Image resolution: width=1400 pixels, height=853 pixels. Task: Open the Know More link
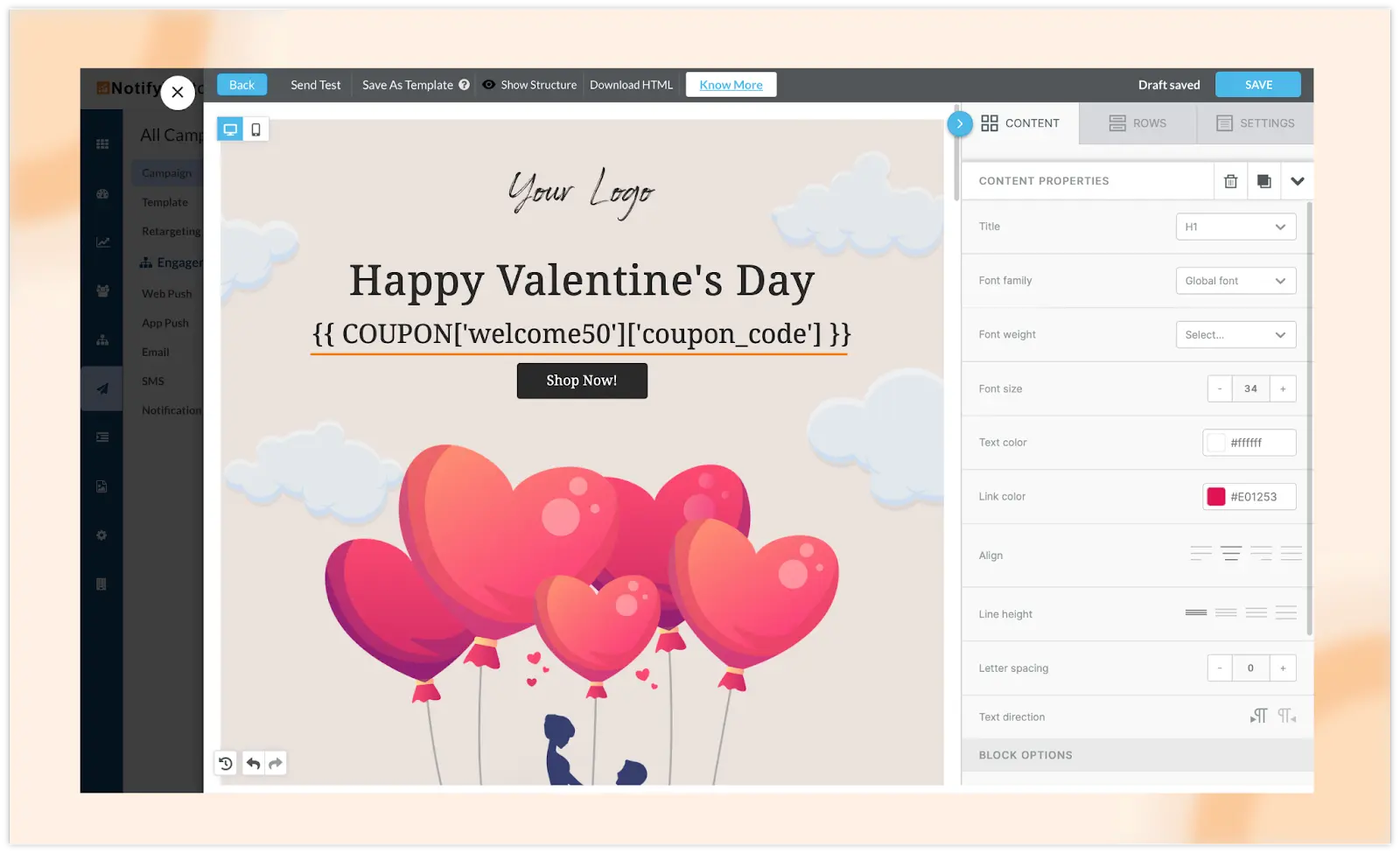[x=731, y=85]
